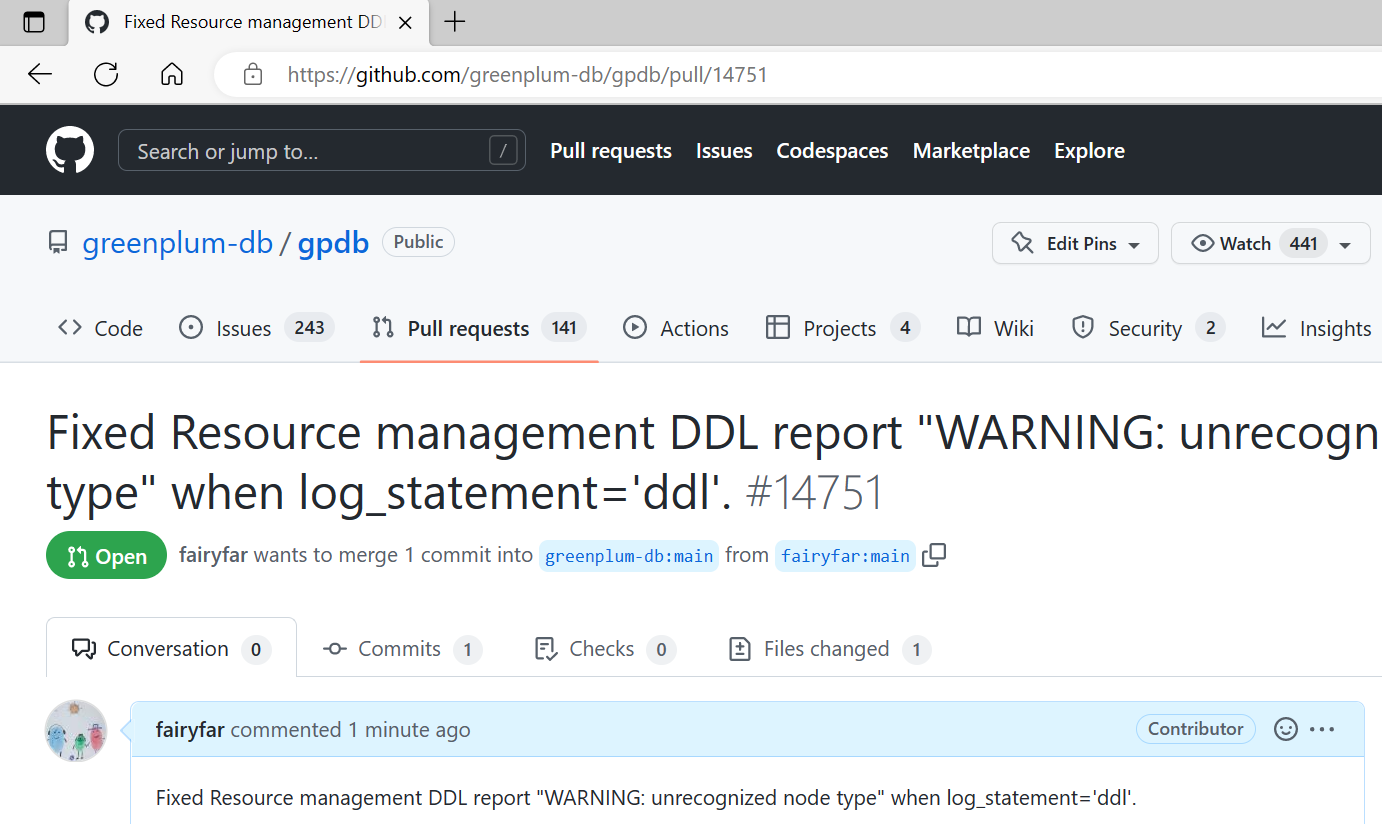Switch to the Insights tab
The image size is (1382, 824).
[1317, 328]
